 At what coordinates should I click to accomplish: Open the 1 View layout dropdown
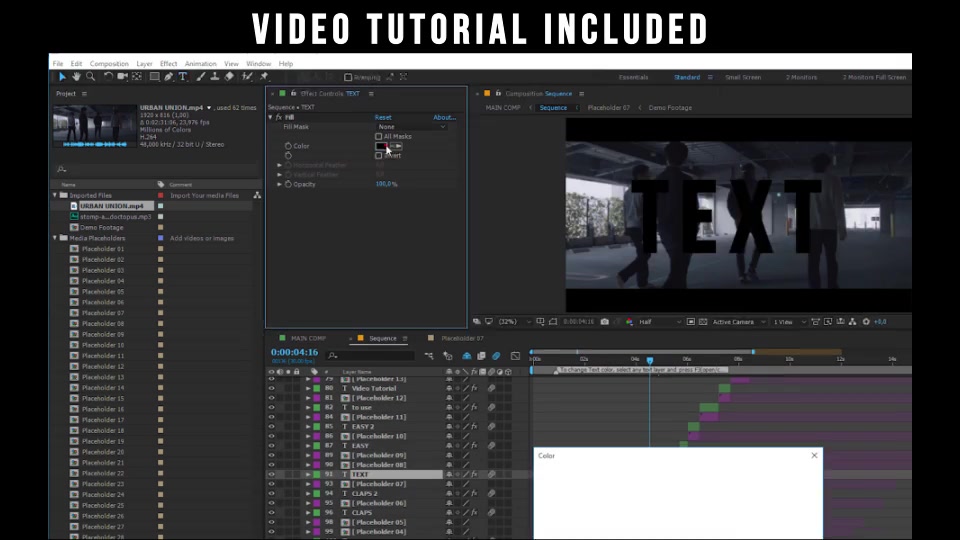point(789,321)
